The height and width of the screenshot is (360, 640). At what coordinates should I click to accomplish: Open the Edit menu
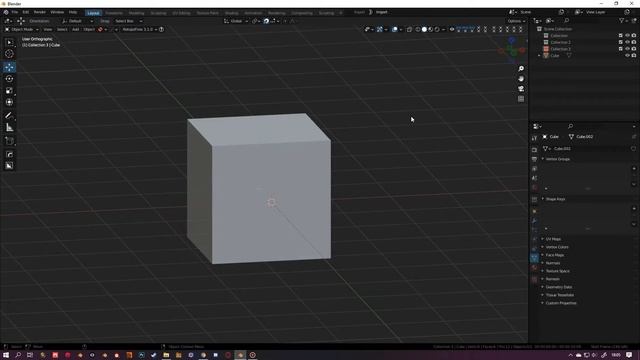pos(26,12)
